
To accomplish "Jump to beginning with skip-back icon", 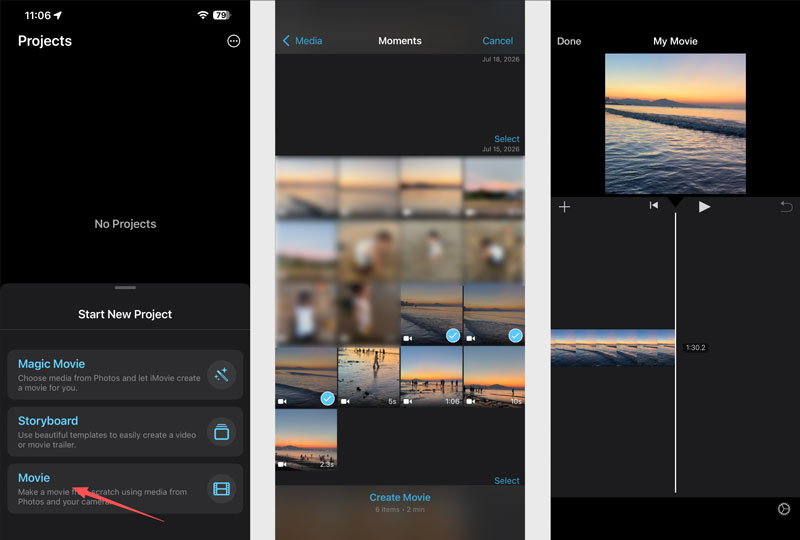I will tap(654, 205).
